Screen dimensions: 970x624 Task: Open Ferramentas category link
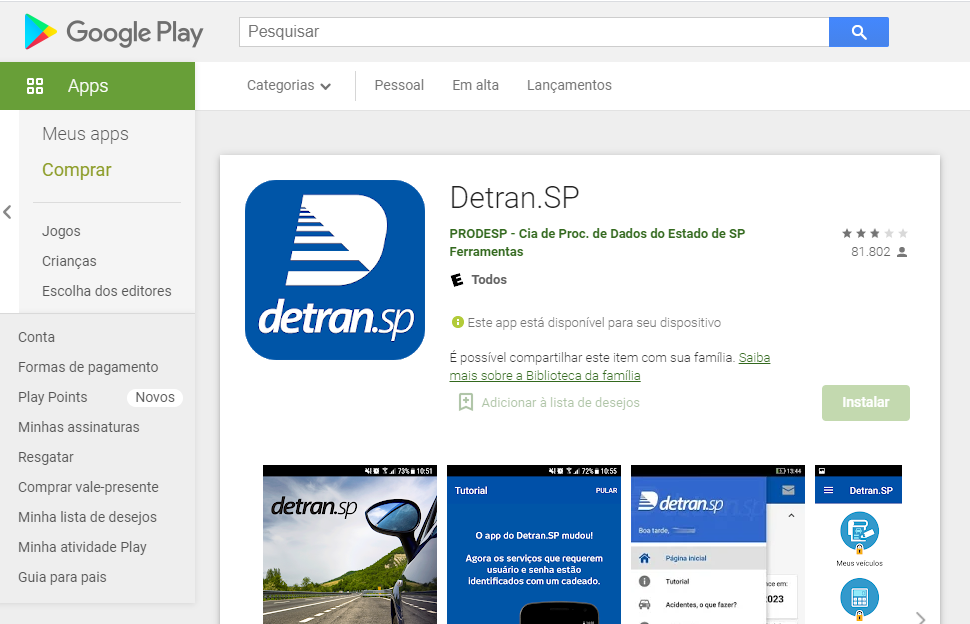click(x=486, y=252)
